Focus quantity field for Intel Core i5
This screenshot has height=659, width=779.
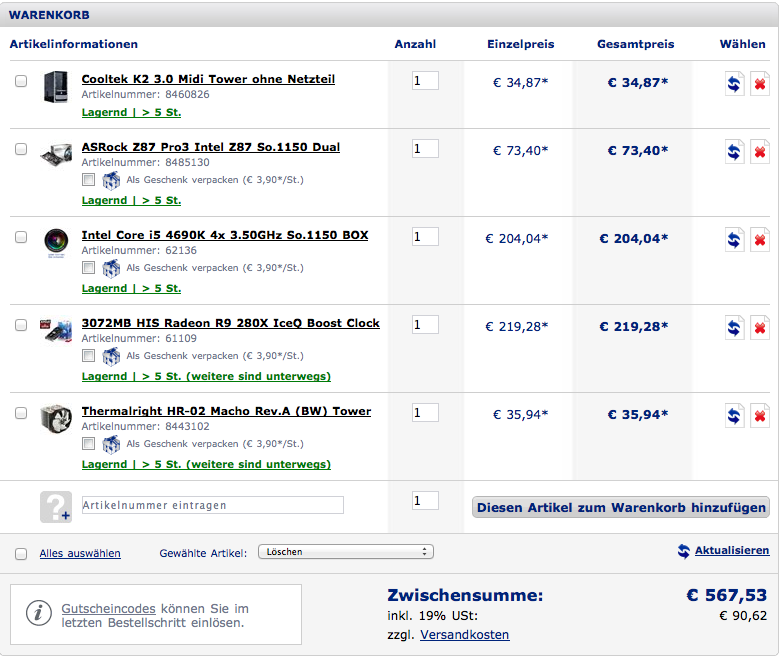click(x=425, y=237)
